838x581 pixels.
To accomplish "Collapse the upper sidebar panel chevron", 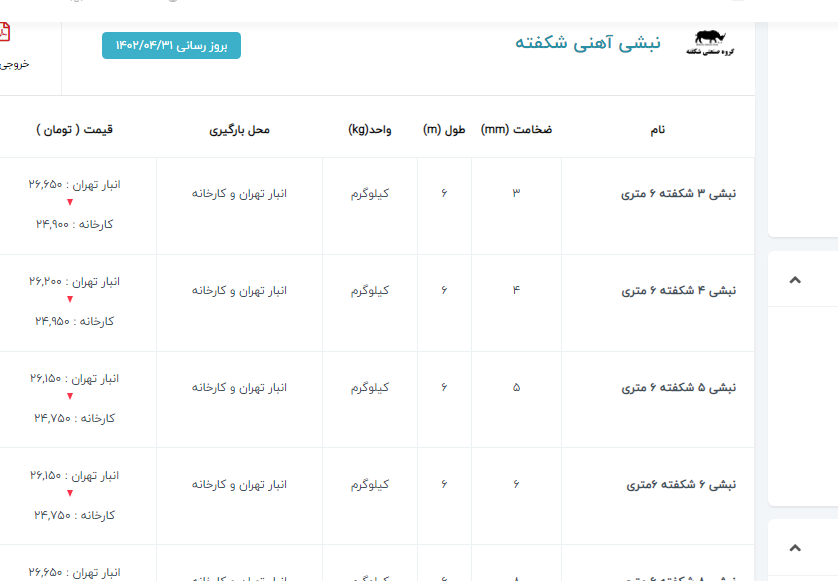I will pyautogui.click(x=795, y=280).
